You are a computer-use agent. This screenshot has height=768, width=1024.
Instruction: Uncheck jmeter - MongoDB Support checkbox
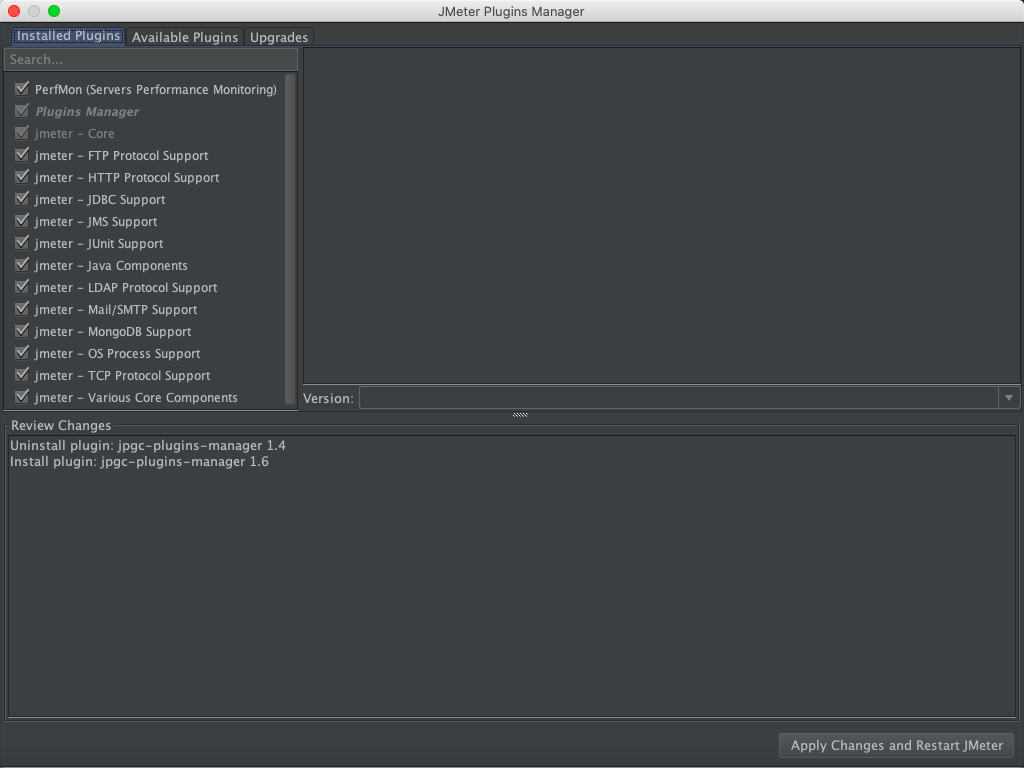point(22,330)
